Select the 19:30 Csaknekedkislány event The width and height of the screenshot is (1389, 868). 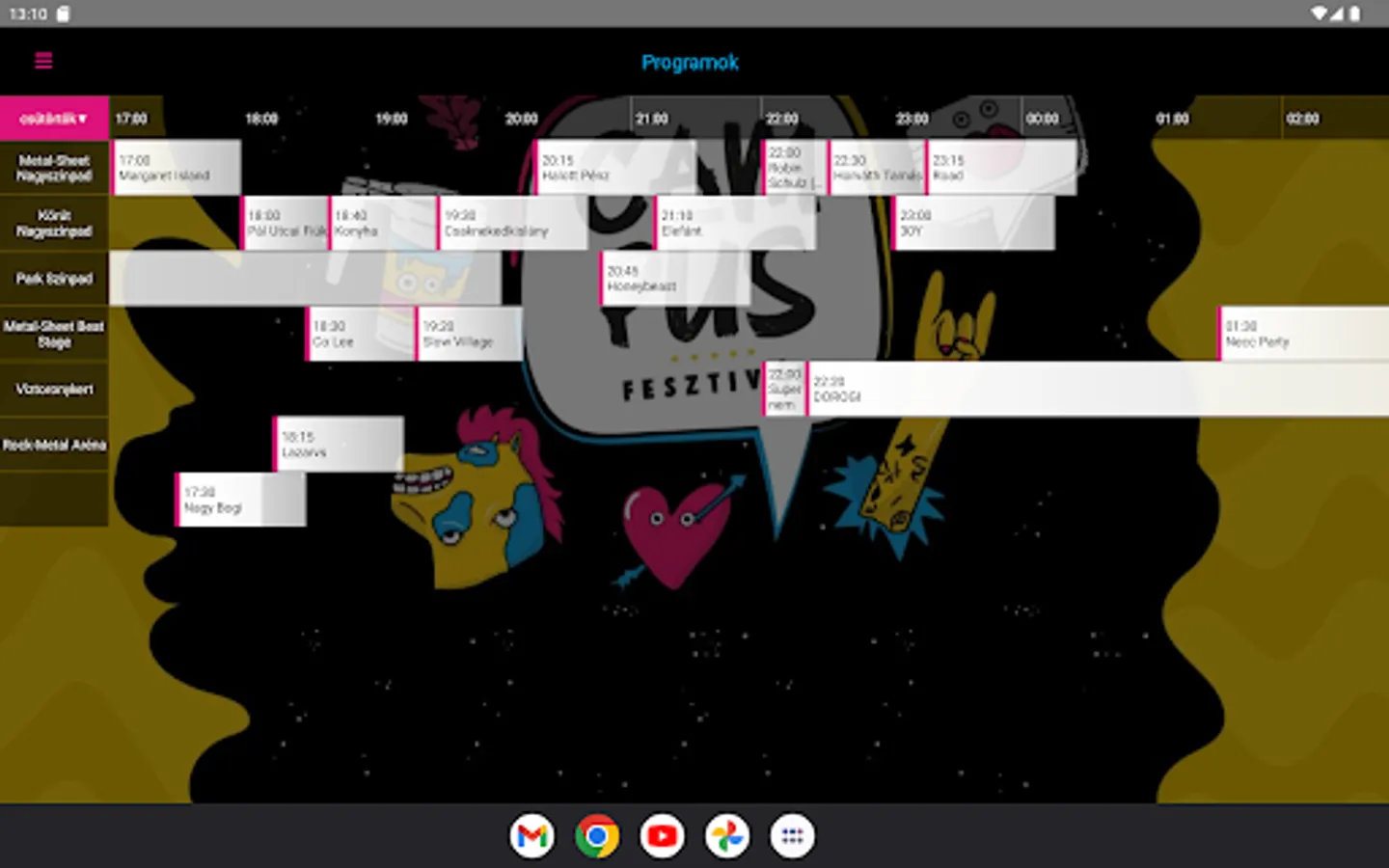pos(512,223)
